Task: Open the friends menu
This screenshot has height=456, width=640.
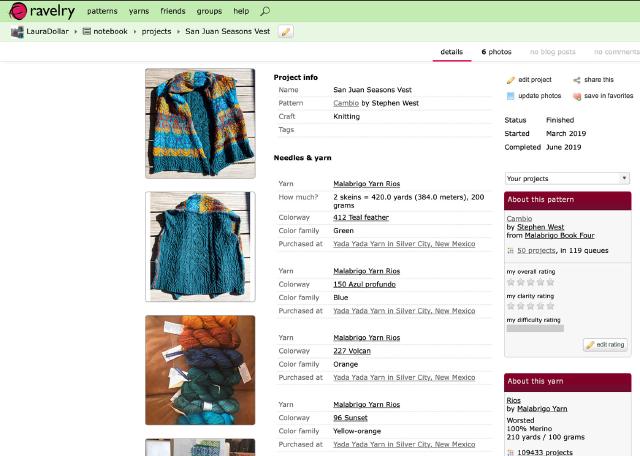Action: click(173, 11)
